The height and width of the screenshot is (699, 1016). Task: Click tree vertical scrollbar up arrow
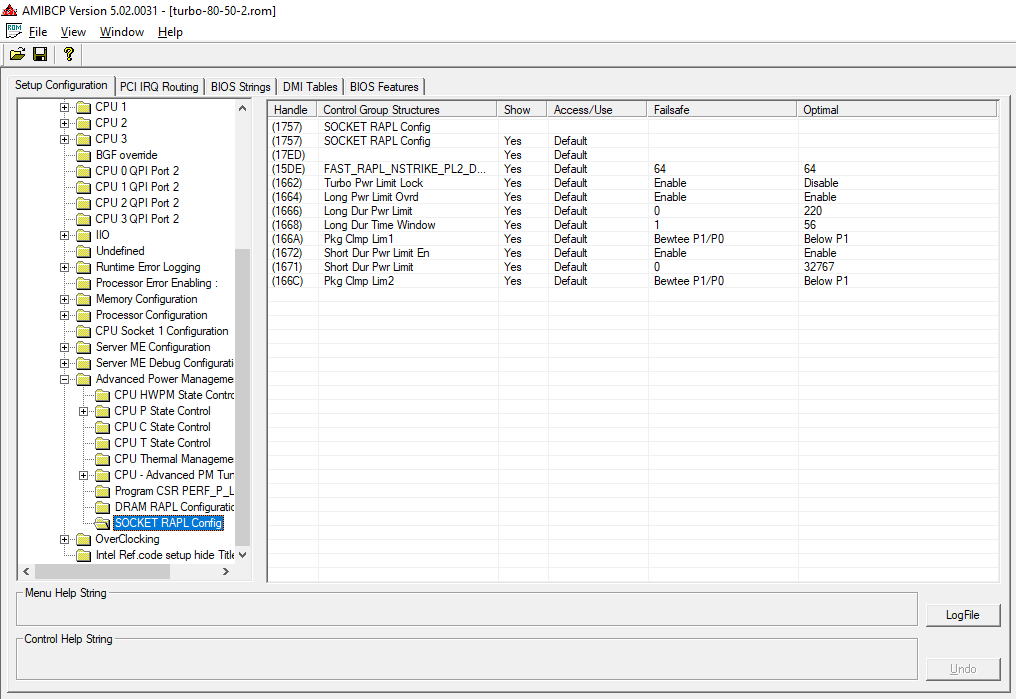242,108
